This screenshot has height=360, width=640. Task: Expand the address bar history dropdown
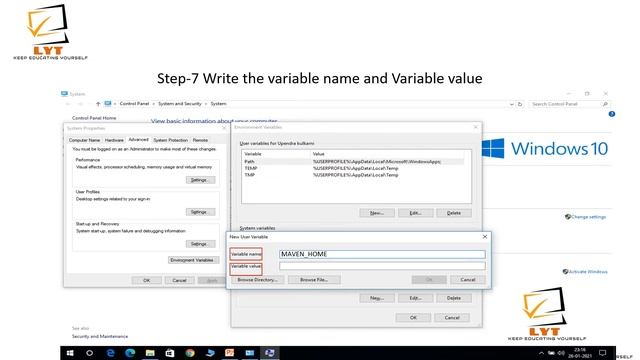(511, 104)
